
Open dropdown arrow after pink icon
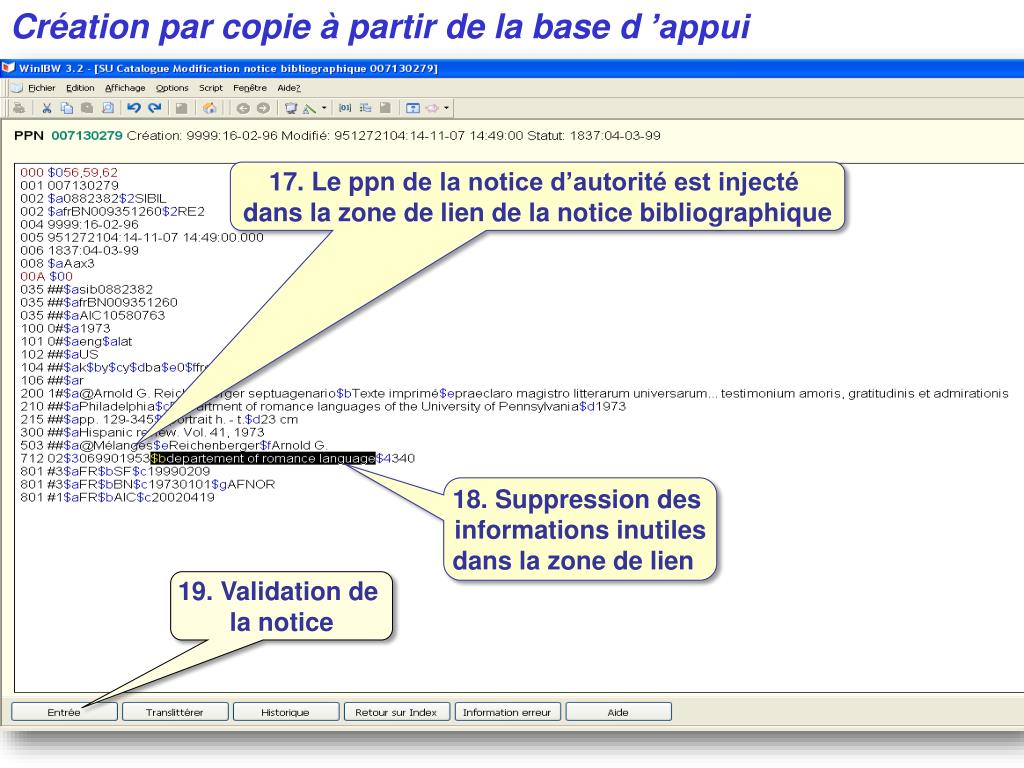coord(446,108)
